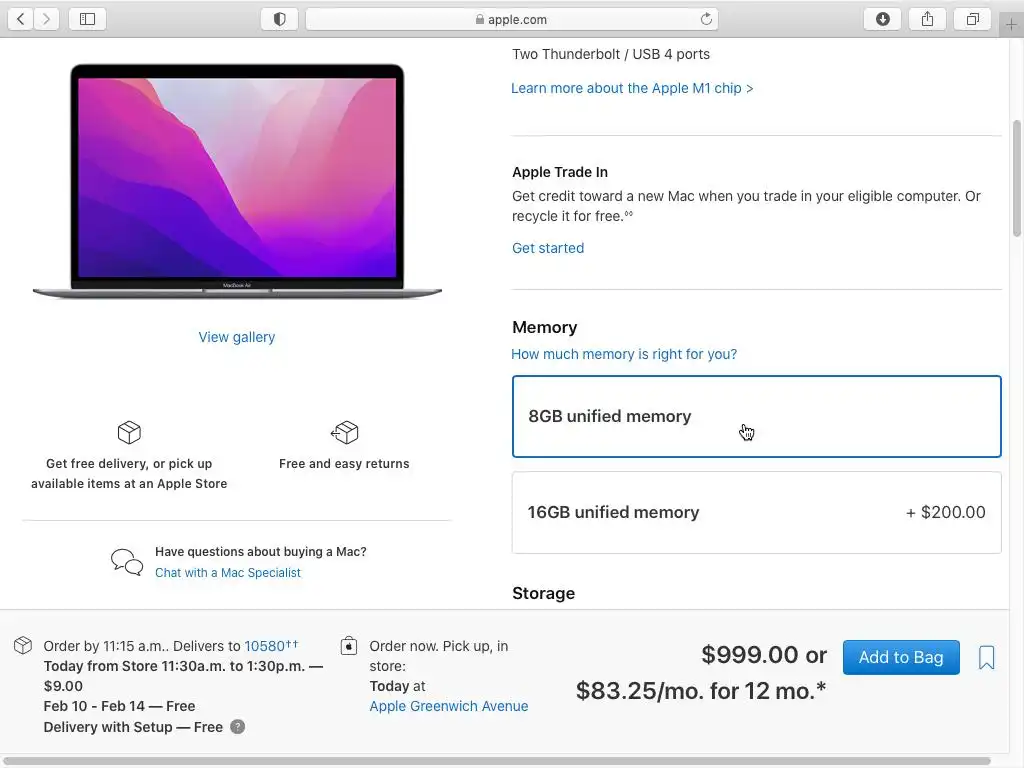Go back using Safari's back arrow
Screen dimensions: 1024x768
pyautogui.click(x=21, y=19)
